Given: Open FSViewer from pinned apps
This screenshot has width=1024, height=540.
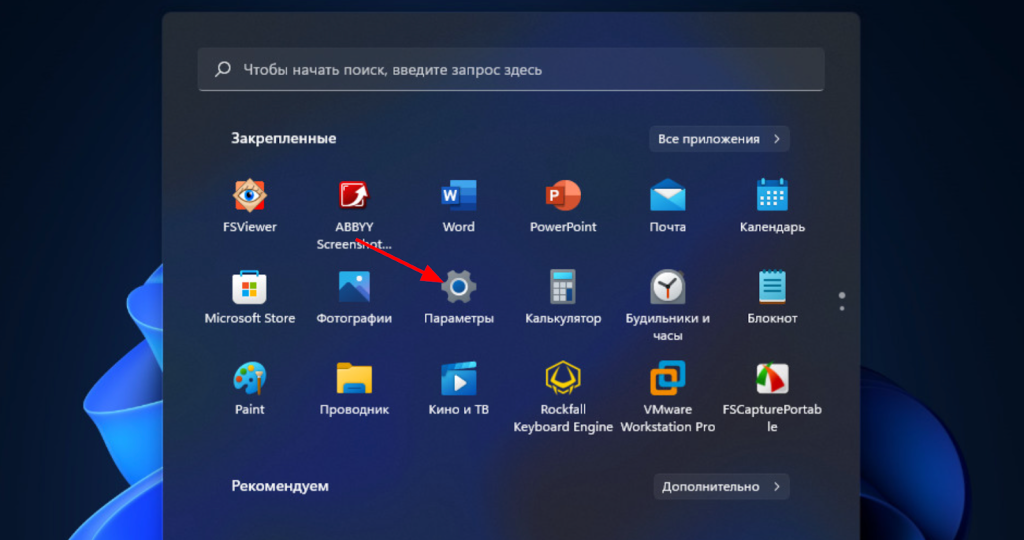Looking at the screenshot, I should pos(249,195).
